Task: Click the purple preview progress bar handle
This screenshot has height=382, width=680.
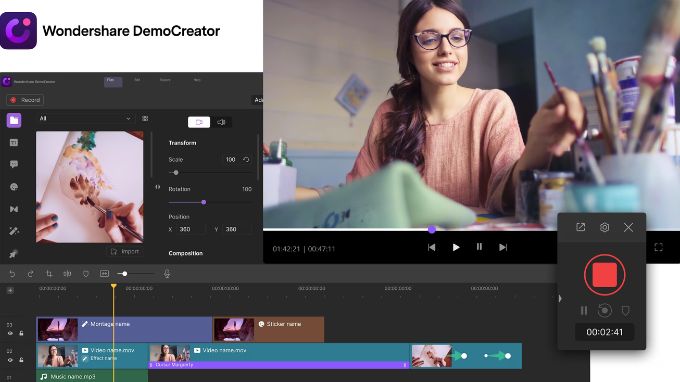Action: pos(432,229)
